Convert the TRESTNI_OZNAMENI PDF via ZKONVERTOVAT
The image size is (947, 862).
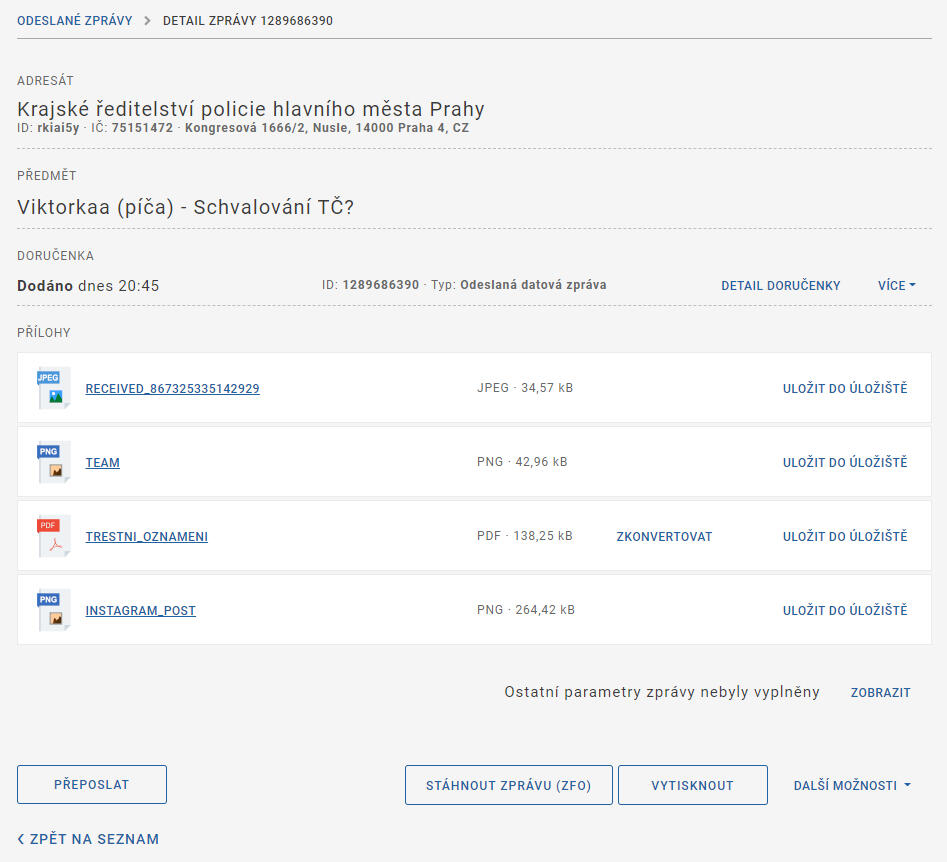pos(664,537)
